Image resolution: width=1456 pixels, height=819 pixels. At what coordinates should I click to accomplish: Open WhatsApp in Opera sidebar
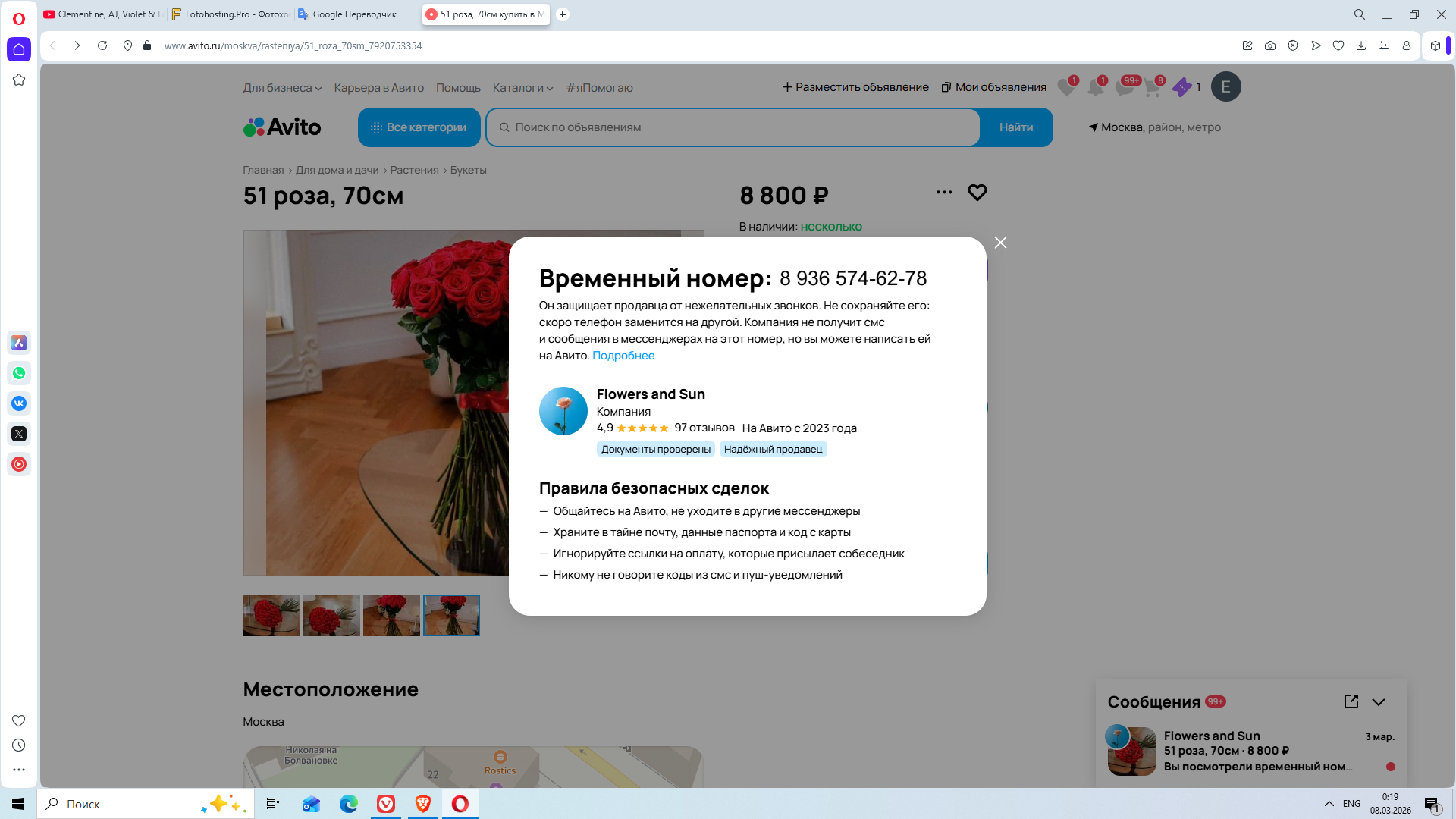(x=19, y=373)
